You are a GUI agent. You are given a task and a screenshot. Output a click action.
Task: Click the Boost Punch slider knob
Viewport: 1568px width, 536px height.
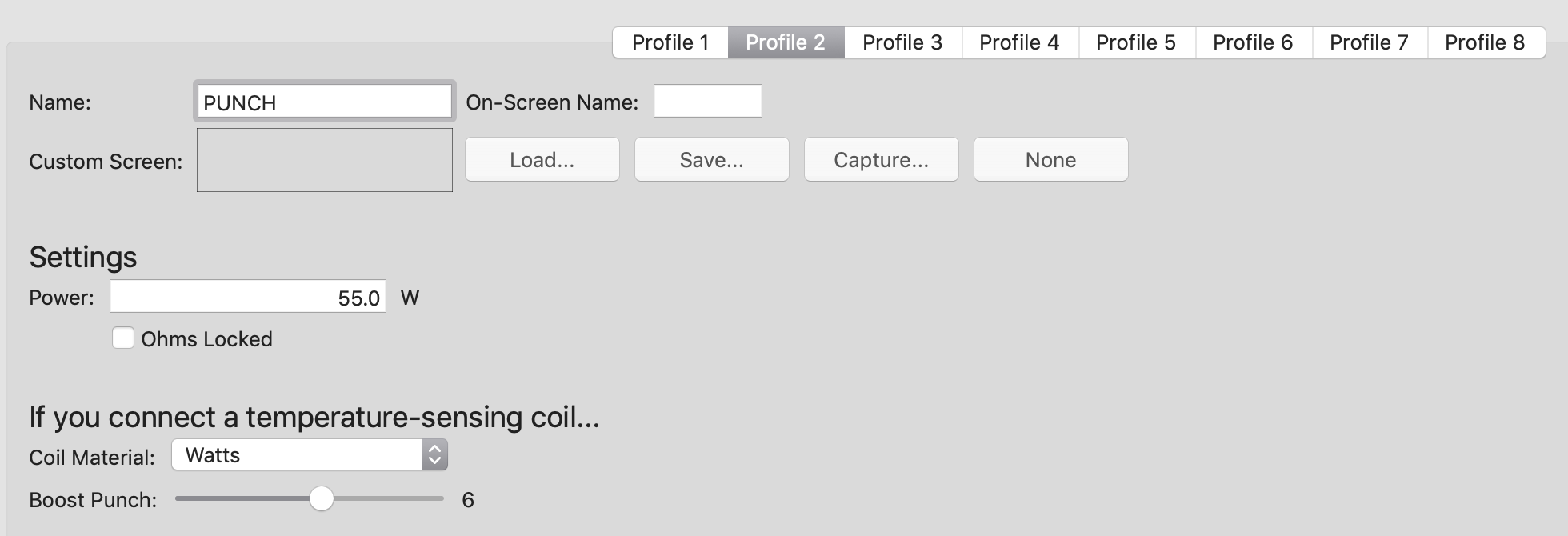pyautogui.click(x=322, y=498)
